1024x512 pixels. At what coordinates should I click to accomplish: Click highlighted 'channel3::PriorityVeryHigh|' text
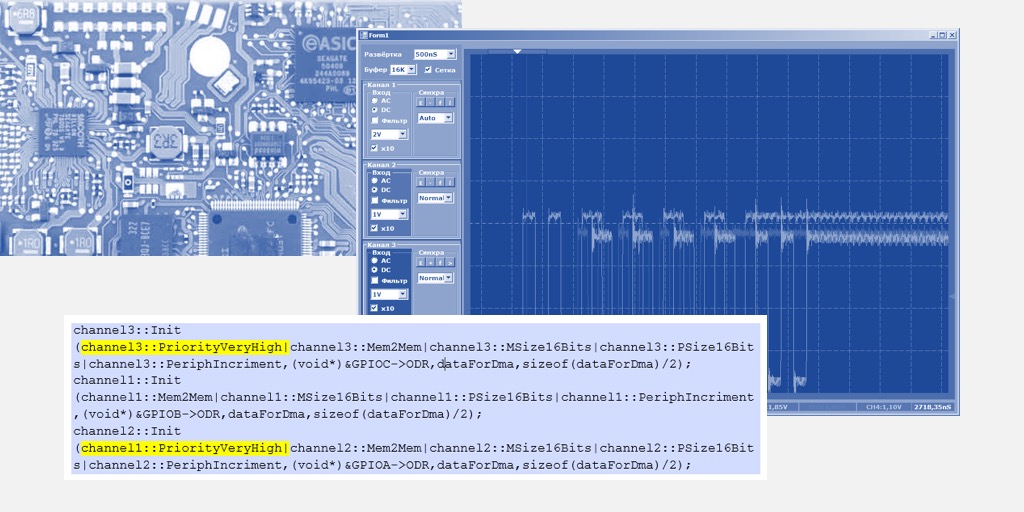coord(185,347)
